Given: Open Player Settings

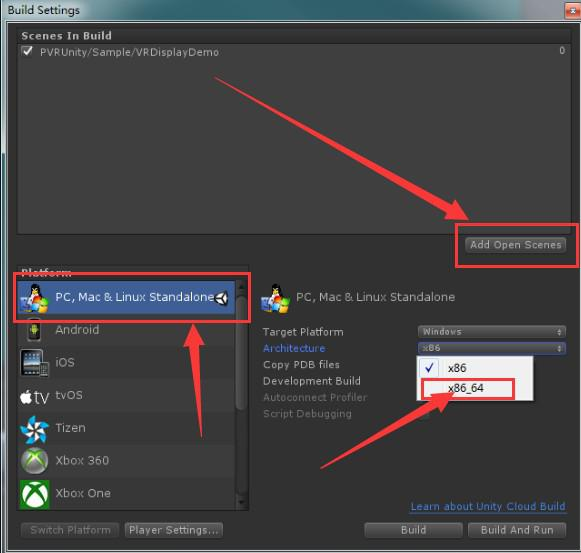Looking at the screenshot, I should [x=174, y=530].
